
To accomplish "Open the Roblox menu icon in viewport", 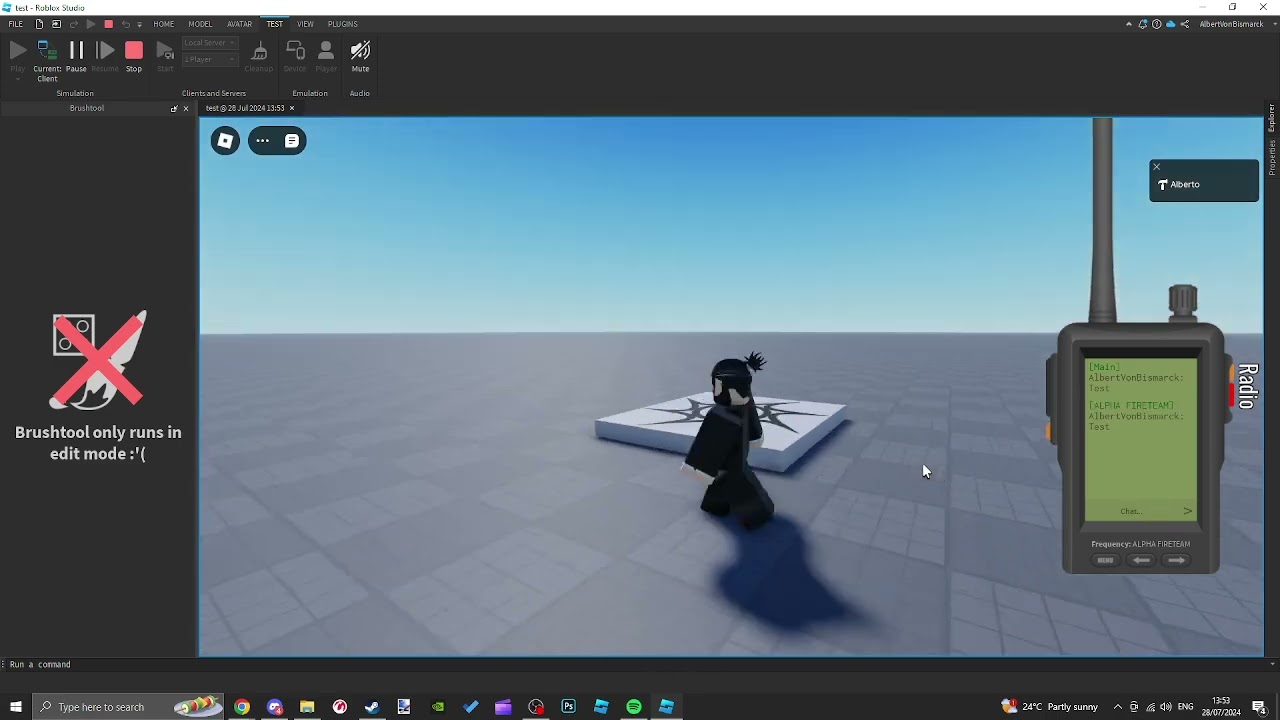I will coord(225,141).
